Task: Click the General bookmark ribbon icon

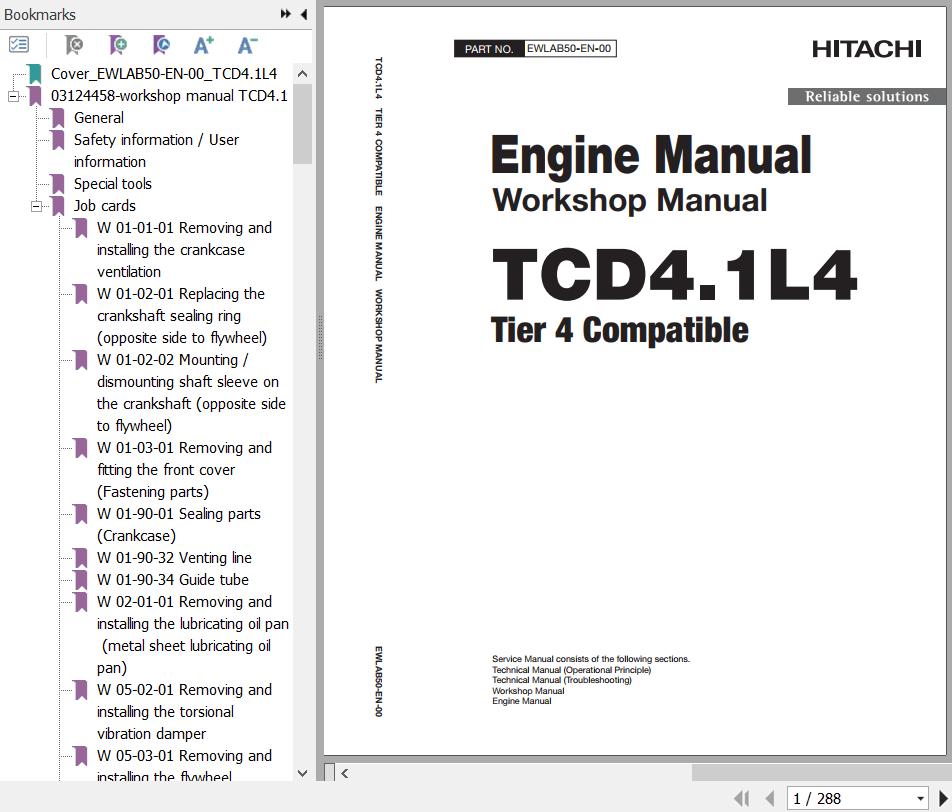Action: (x=58, y=117)
